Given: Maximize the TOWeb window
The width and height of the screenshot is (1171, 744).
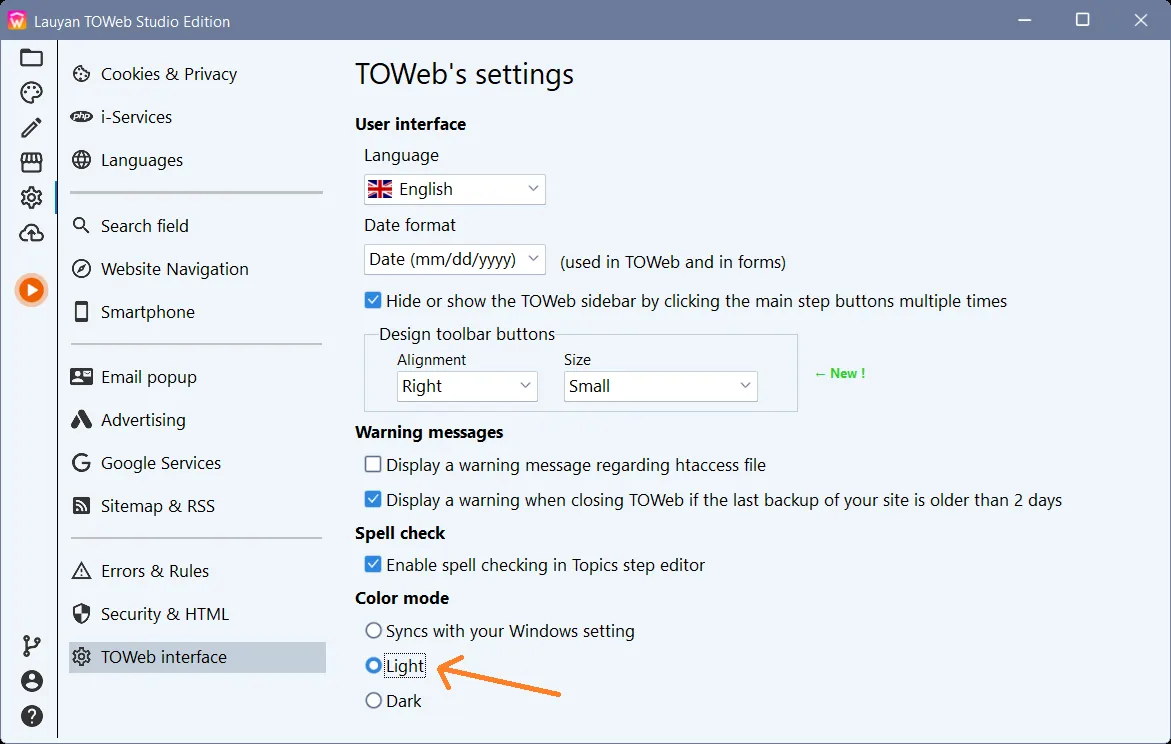Looking at the screenshot, I should coord(1082,20).
